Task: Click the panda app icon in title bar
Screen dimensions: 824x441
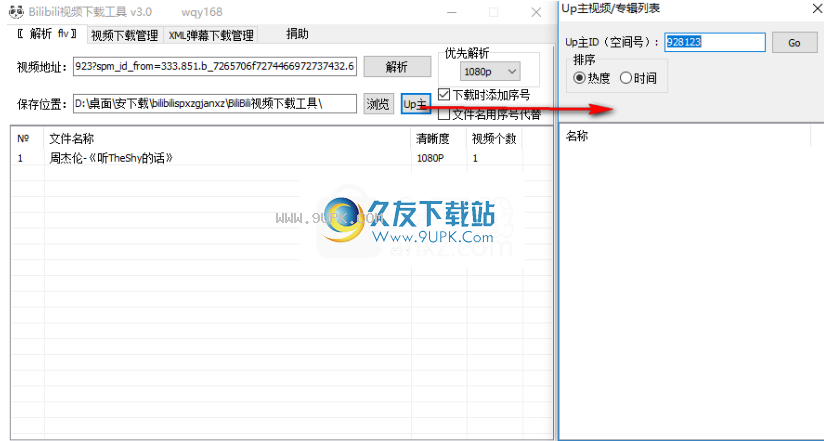Action: [x=16, y=12]
